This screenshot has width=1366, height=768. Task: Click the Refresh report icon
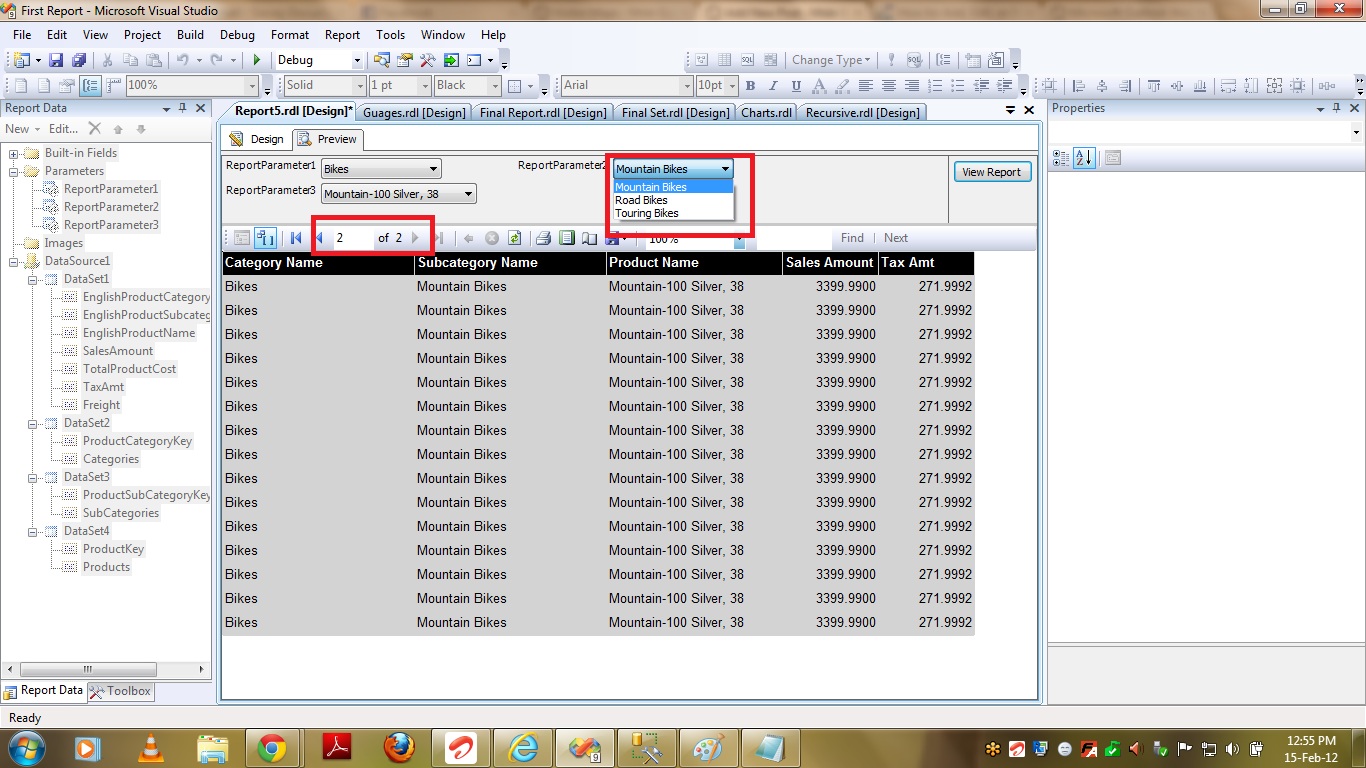click(x=514, y=238)
